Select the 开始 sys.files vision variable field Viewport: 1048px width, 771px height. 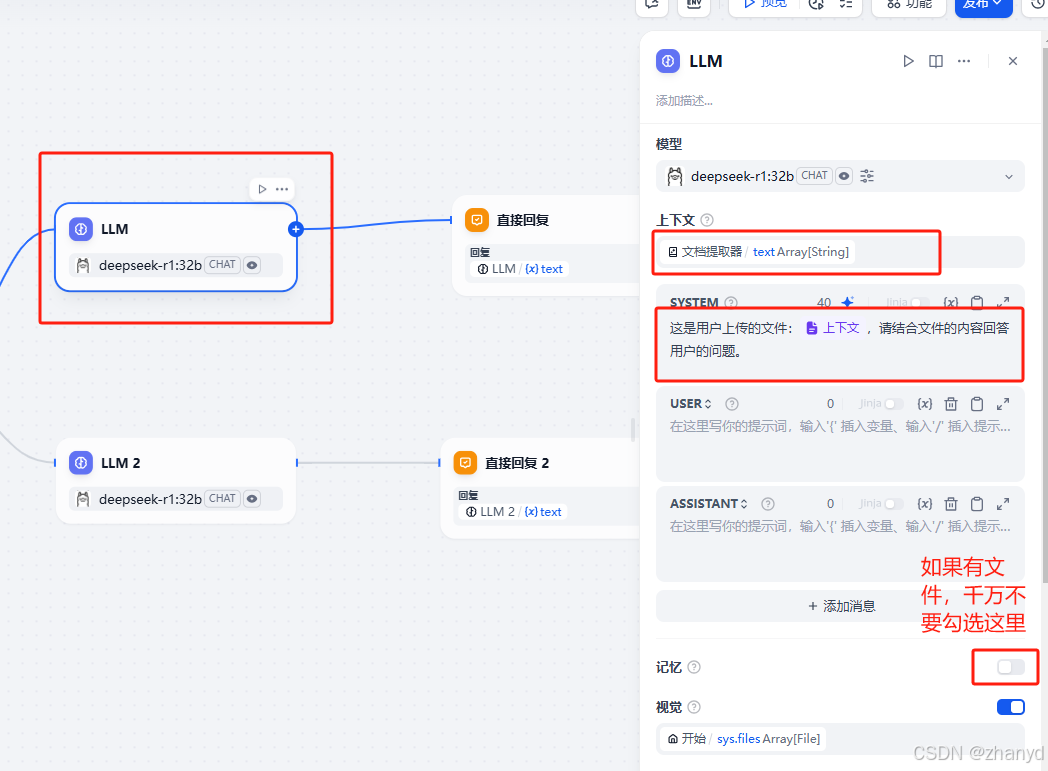point(840,739)
